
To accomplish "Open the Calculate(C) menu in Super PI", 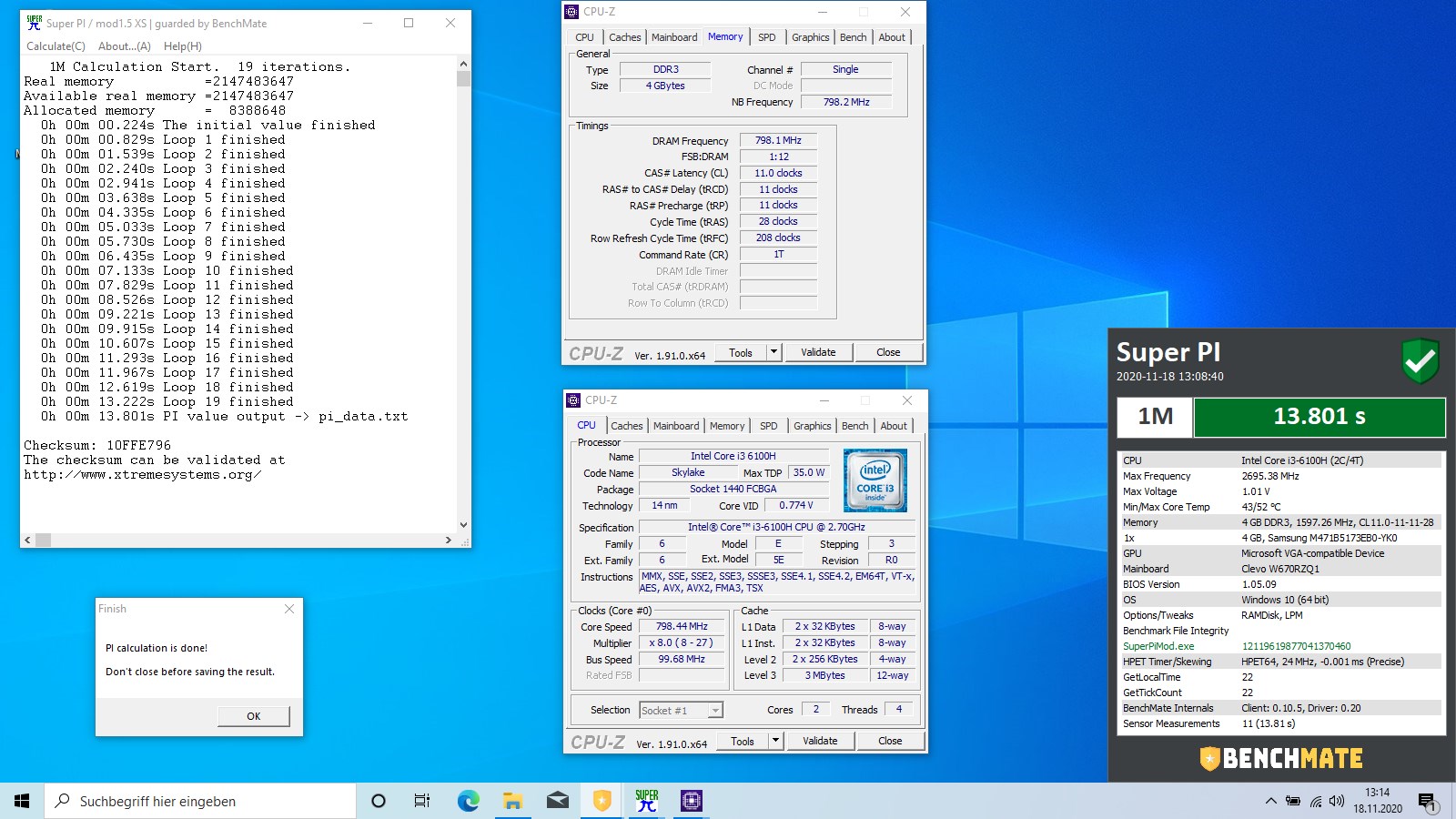I will (x=56, y=46).
